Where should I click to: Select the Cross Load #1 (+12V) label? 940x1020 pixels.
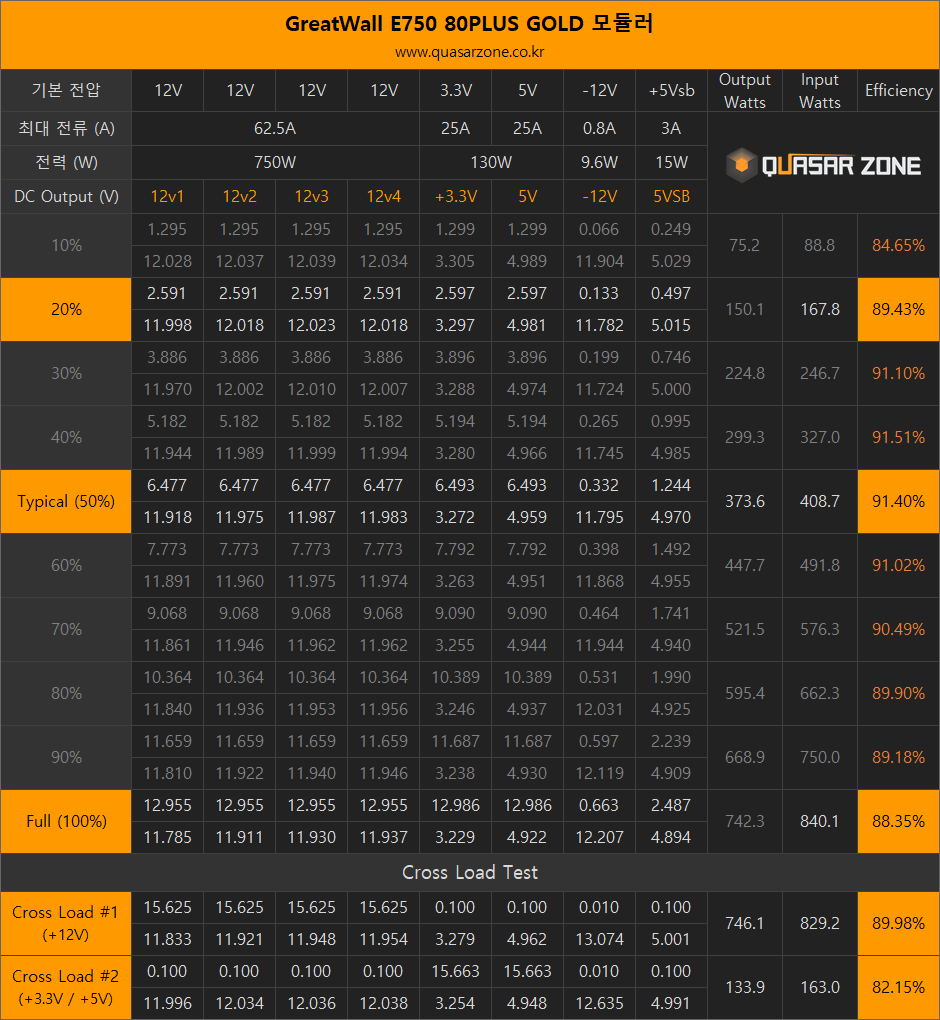[66, 923]
